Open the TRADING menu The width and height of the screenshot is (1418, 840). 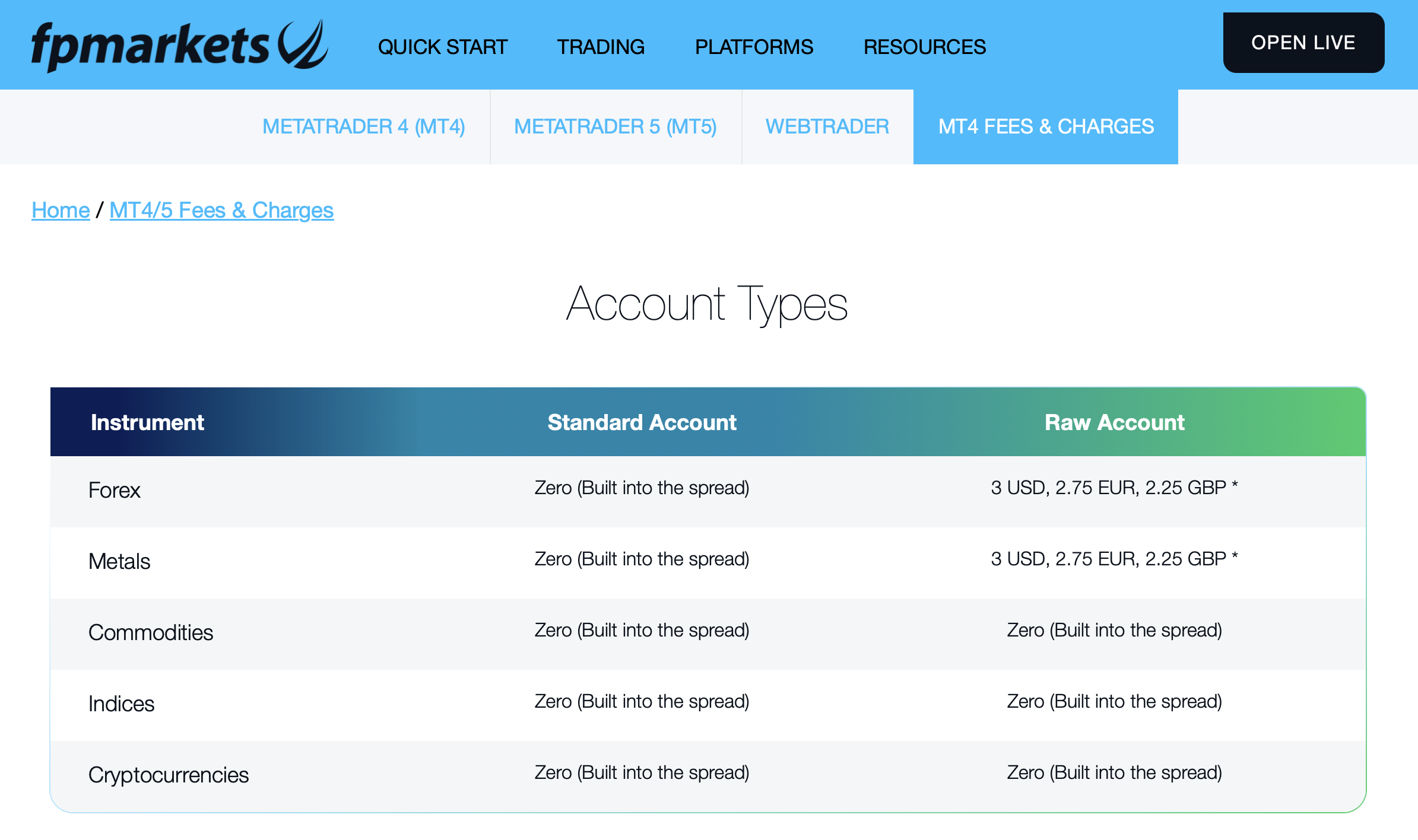[600, 46]
